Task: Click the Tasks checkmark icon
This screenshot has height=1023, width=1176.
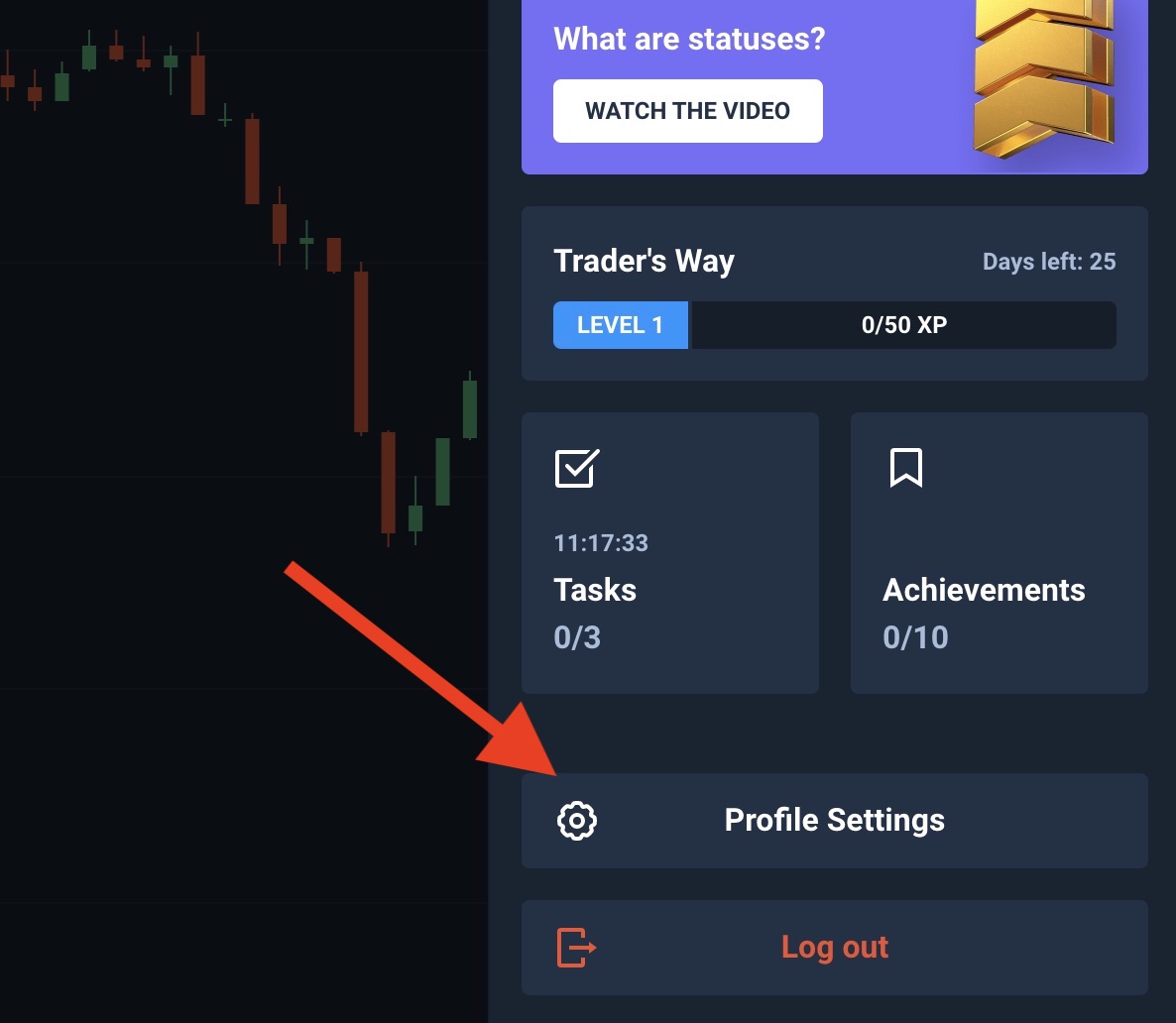Action: click(x=576, y=468)
